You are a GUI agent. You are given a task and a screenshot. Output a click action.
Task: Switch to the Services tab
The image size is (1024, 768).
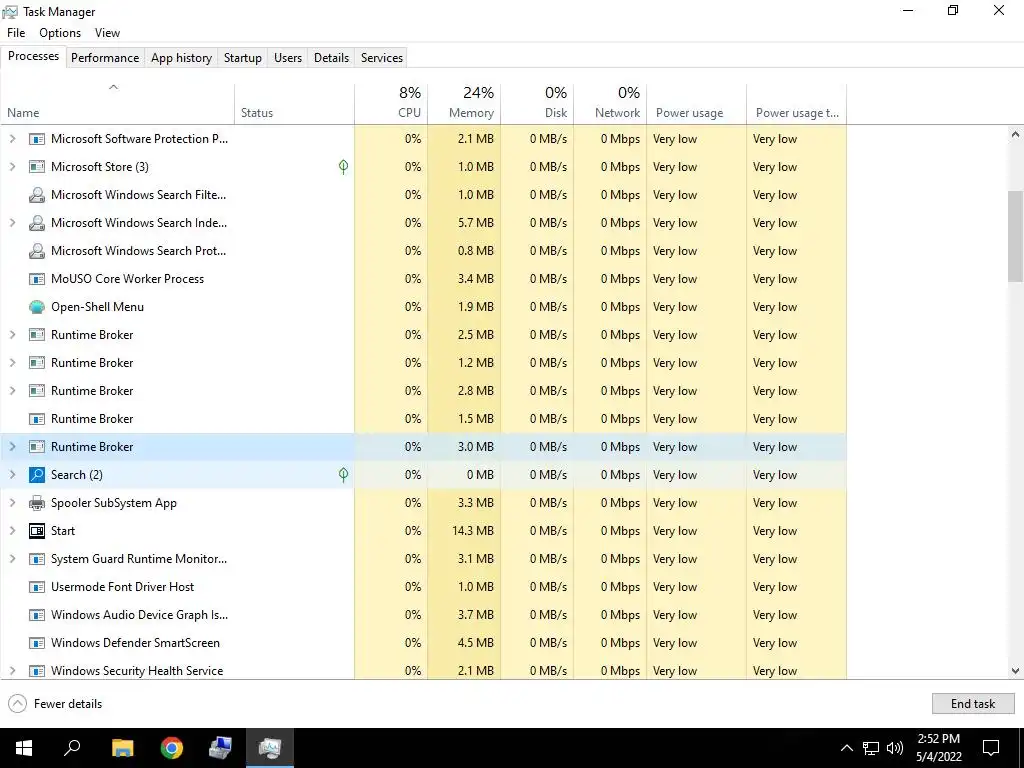coord(382,57)
